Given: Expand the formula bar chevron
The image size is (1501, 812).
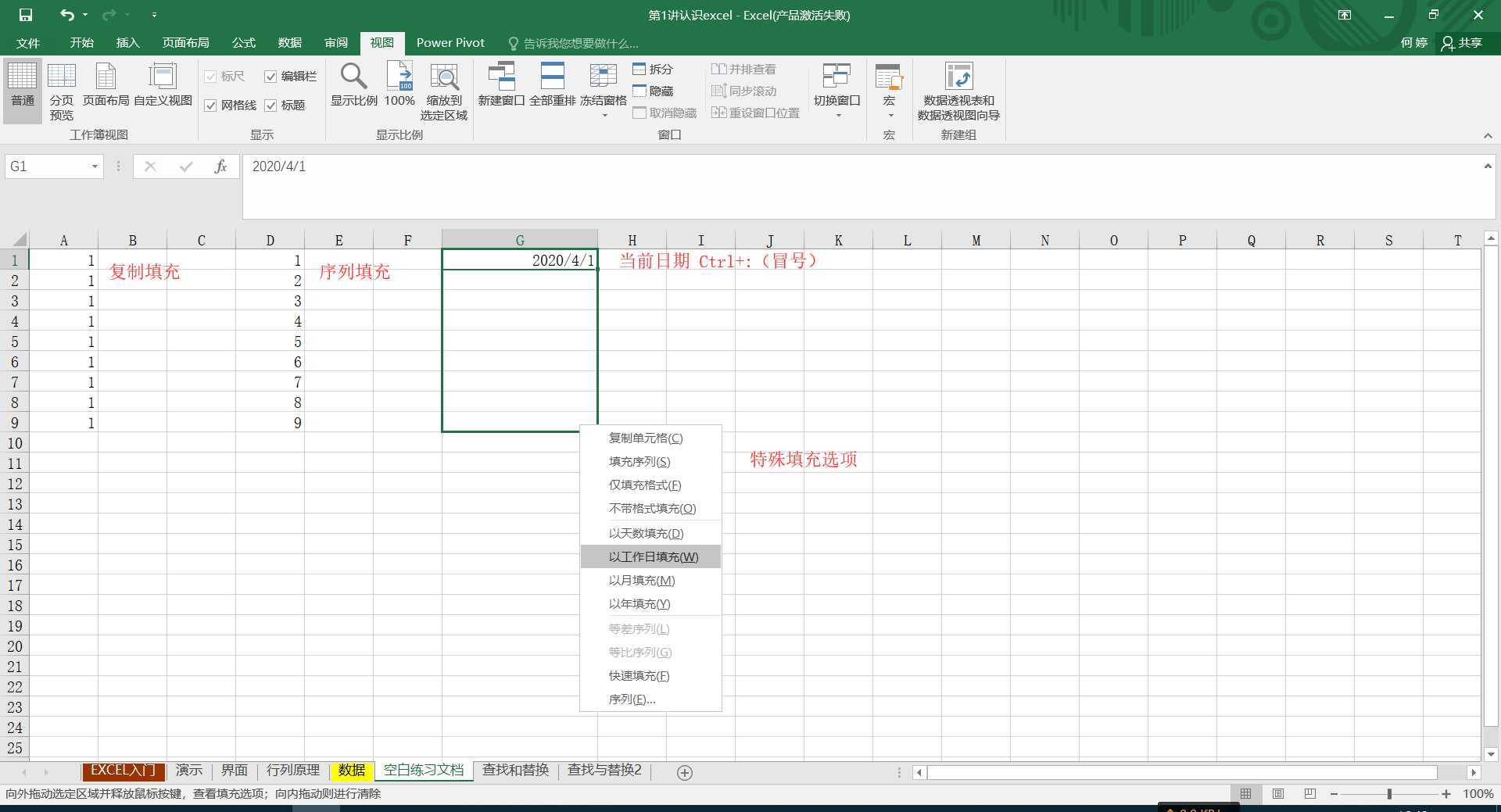Looking at the screenshot, I should tap(1488, 166).
